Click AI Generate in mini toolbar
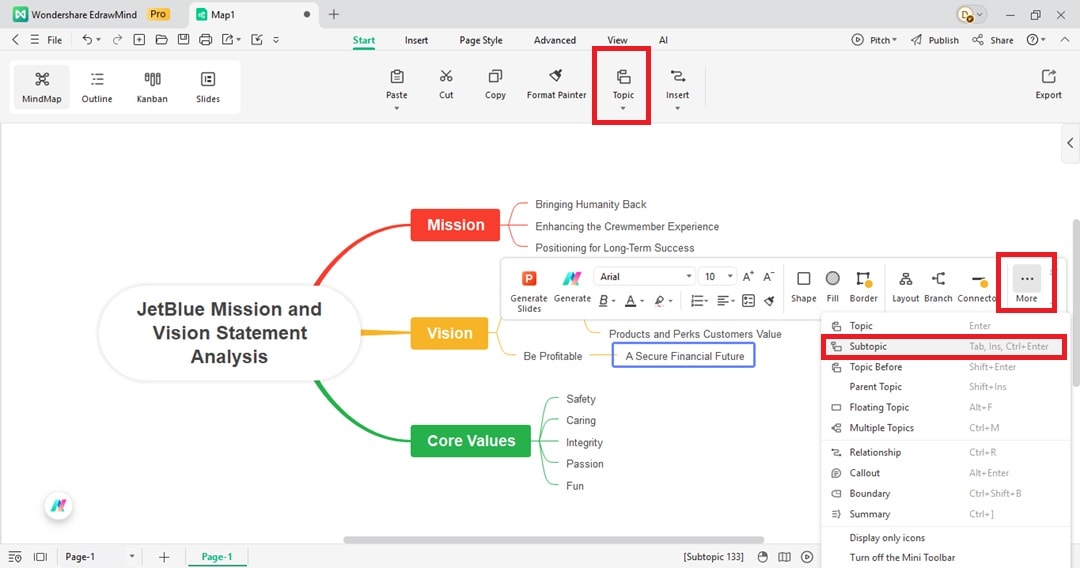The image size is (1080, 568). 572,286
